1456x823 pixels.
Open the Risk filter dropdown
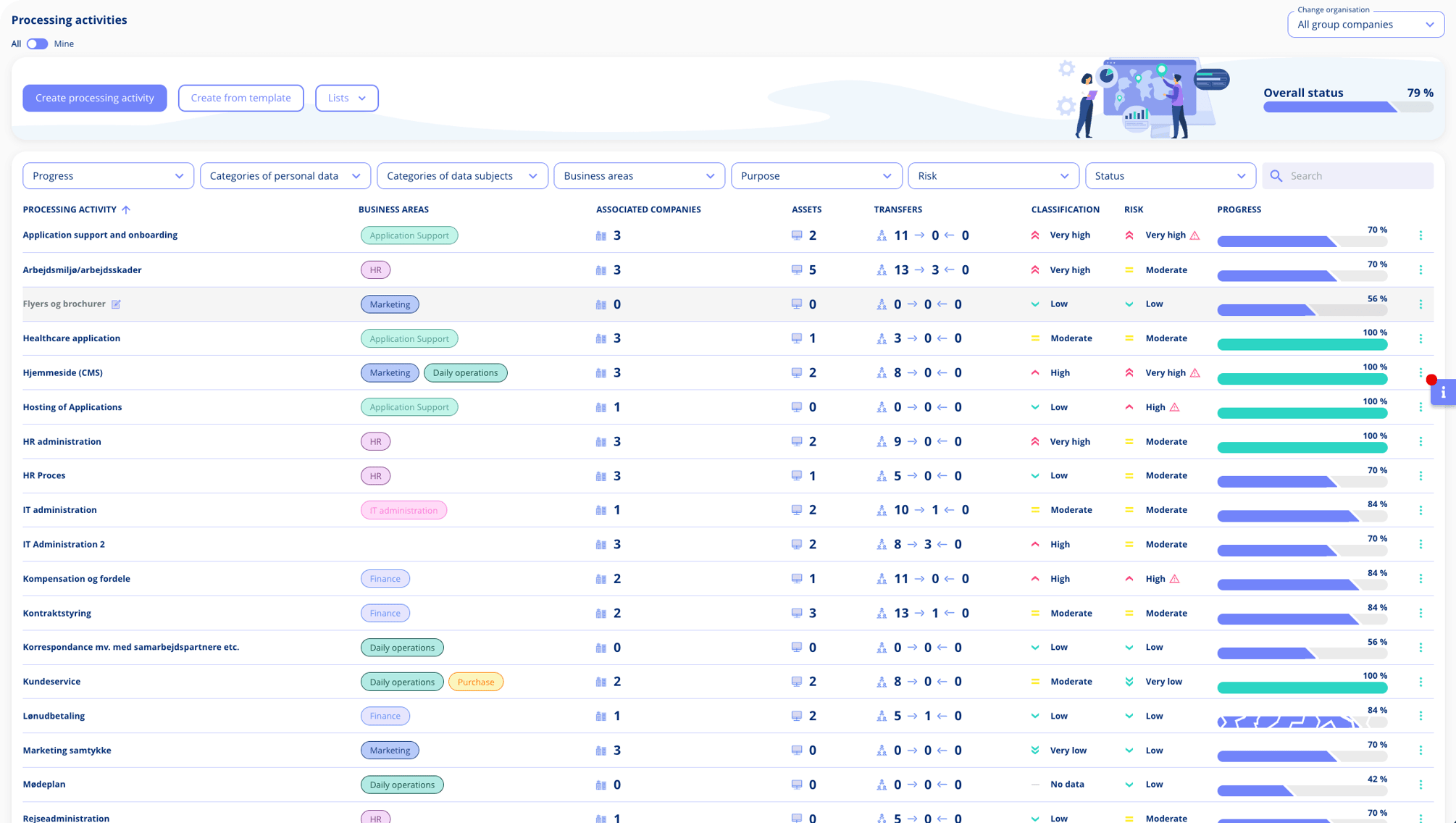(x=993, y=176)
